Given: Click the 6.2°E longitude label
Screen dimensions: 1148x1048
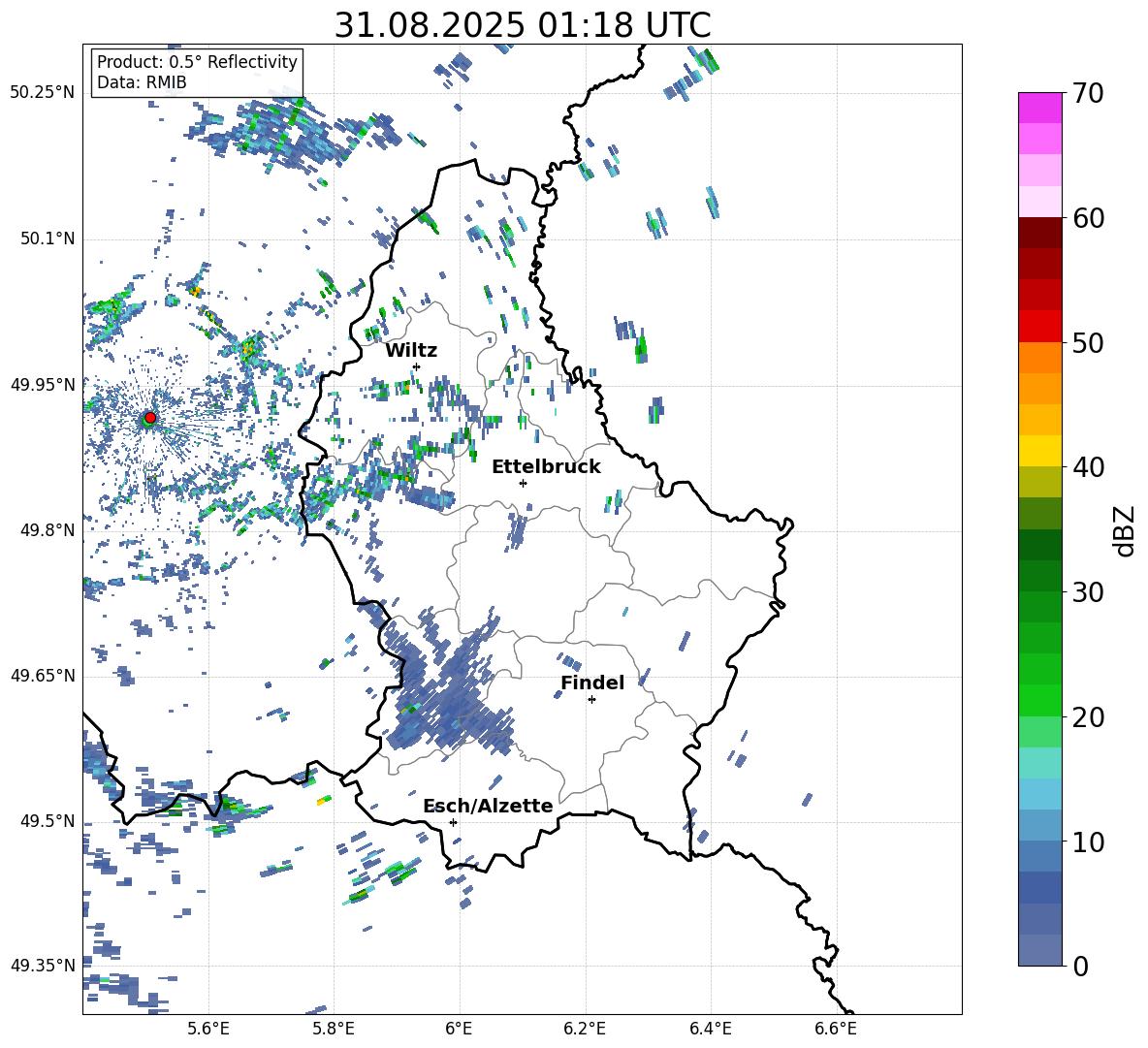Looking at the screenshot, I should pos(585,1029).
